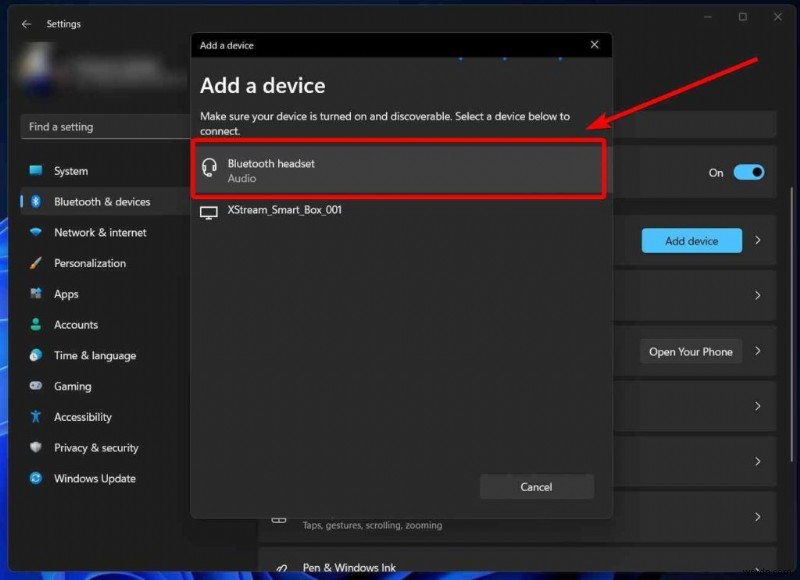Click the Open Your Phone button
The height and width of the screenshot is (580, 800).
tap(690, 351)
